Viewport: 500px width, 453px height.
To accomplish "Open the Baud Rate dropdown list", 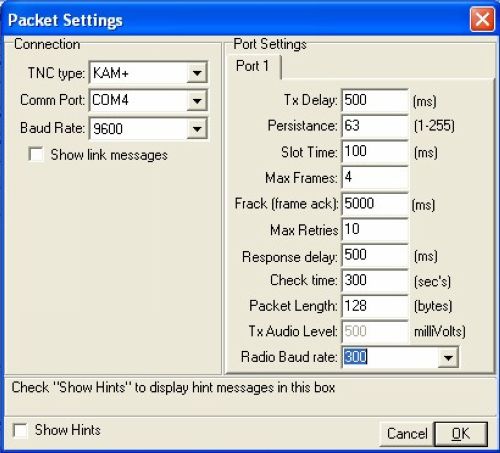I will (197, 128).
